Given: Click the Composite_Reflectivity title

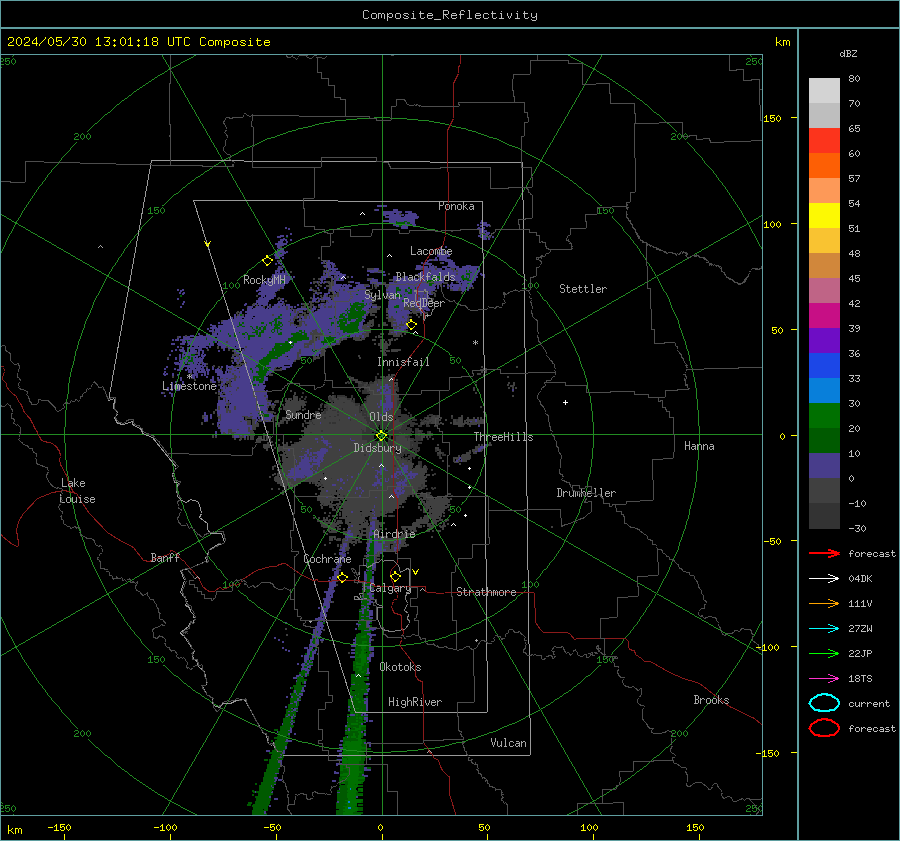Looking at the screenshot, I should click(x=450, y=15).
